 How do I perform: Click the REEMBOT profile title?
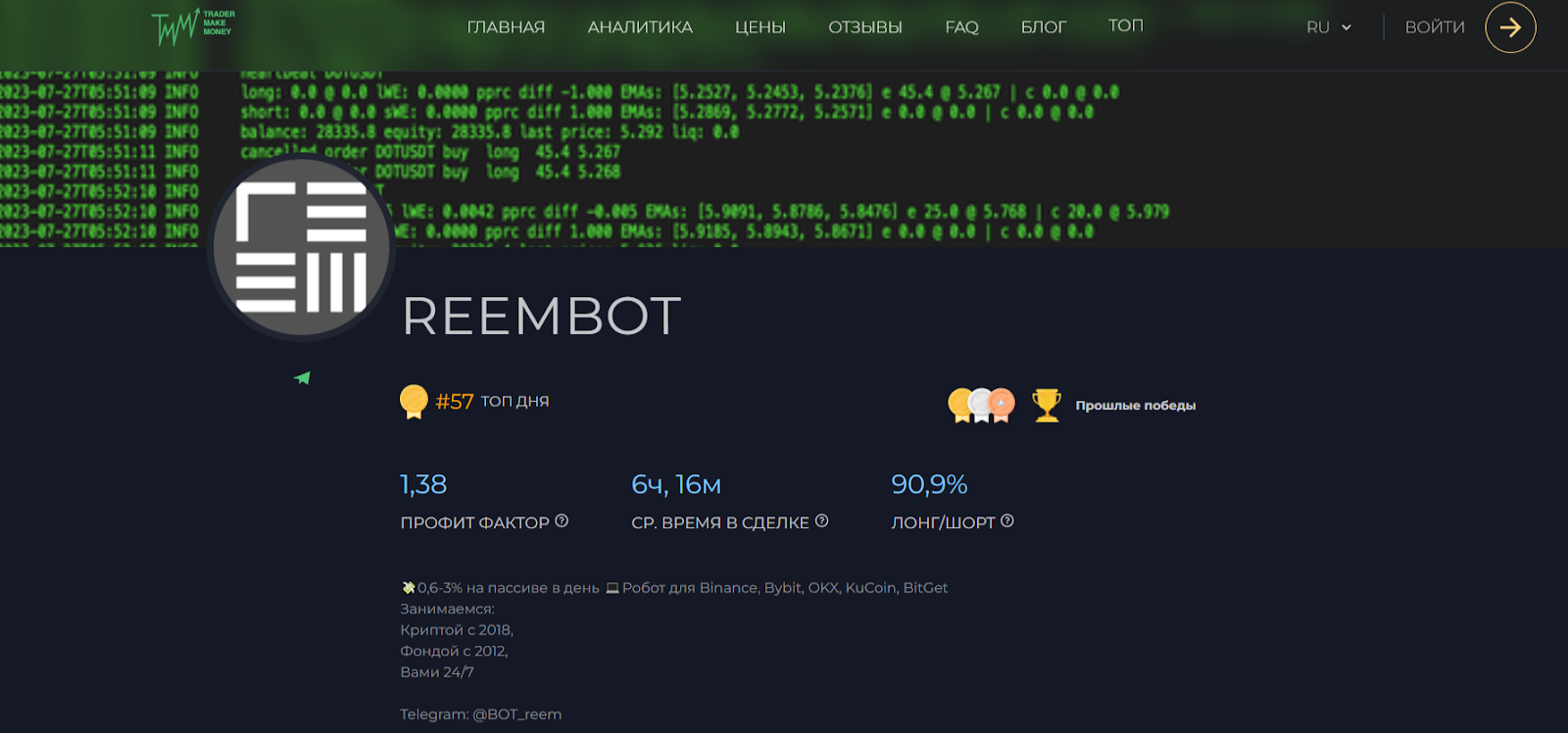541,317
